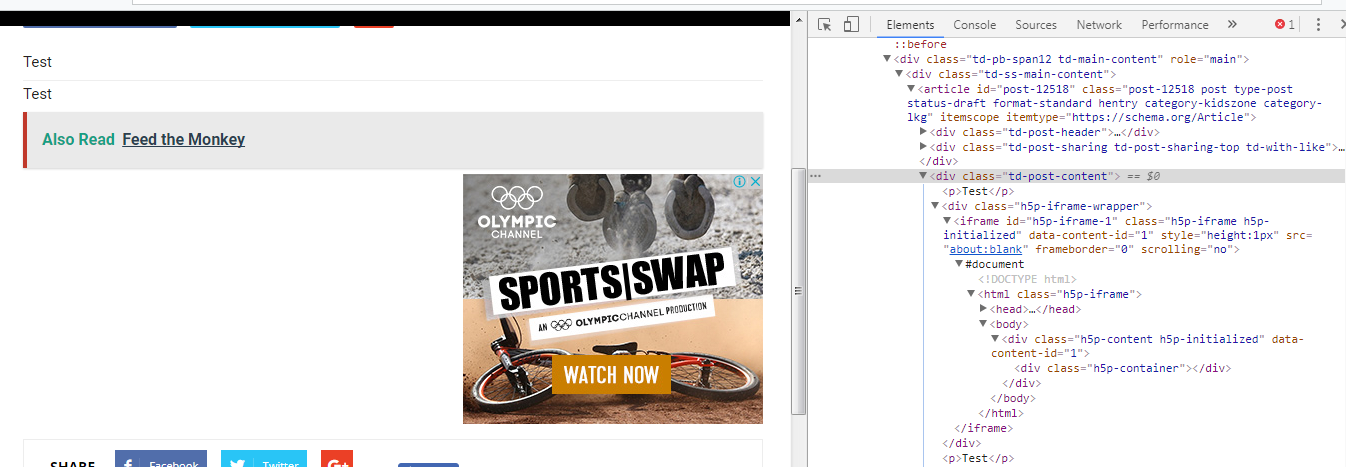Collapse the body element node
Viewport: 1346px width, 467px height.
click(x=983, y=324)
